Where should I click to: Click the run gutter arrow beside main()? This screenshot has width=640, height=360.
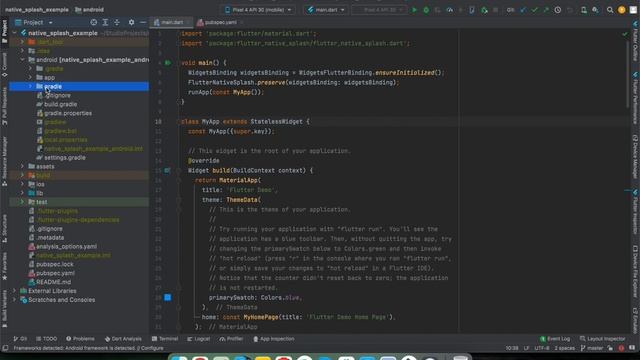coord(168,63)
